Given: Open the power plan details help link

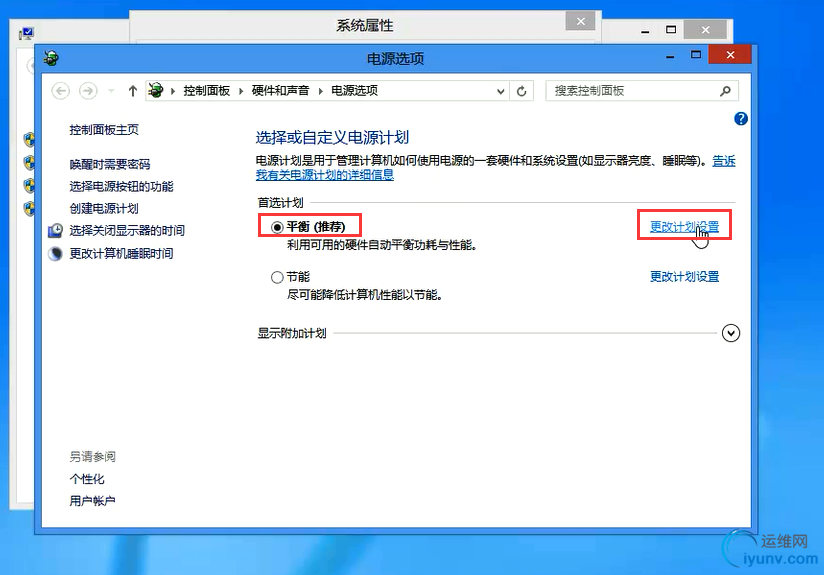Looking at the screenshot, I should 325,175.
